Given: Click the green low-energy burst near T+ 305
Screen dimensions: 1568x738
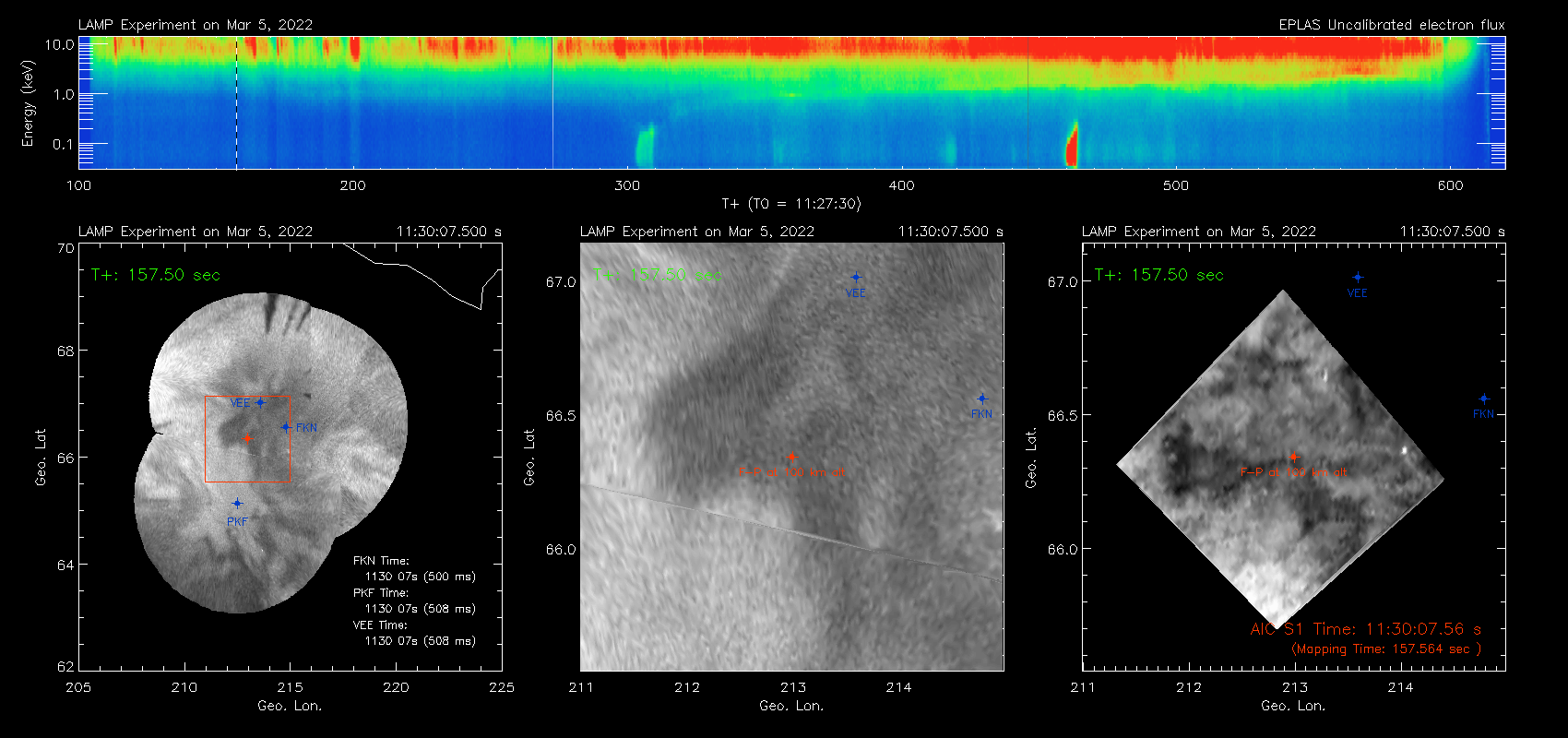Looking at the screenshot, I should tap(645, 146).
